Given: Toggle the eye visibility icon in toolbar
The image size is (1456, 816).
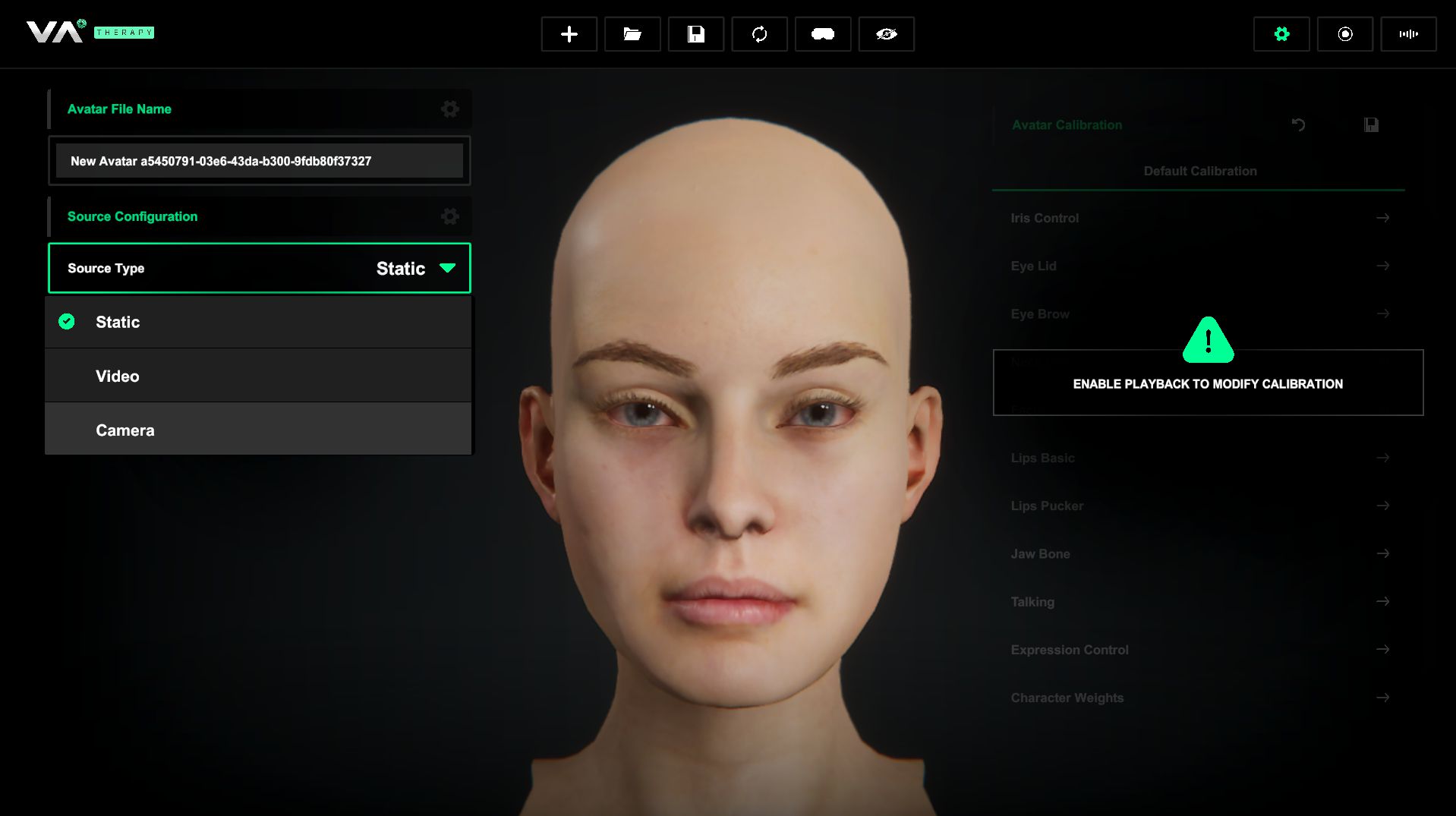Looking at the screenshot, I should pyautogui.click(x=886, y=34).
